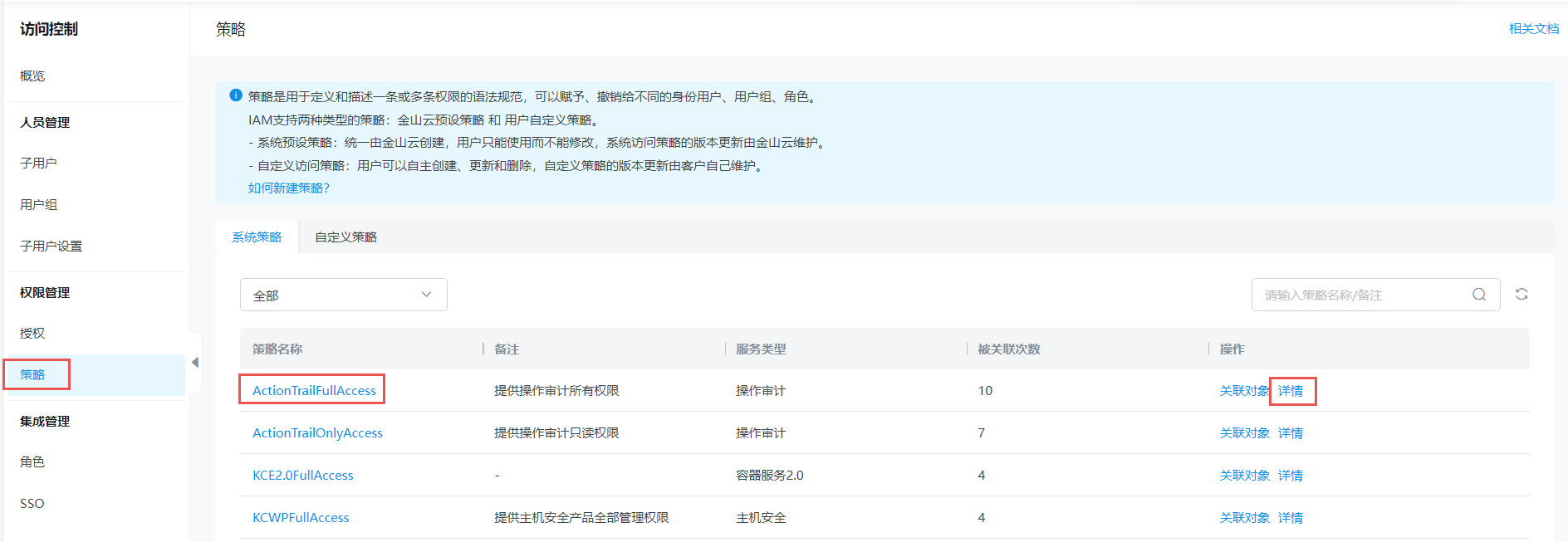The width and height of the screenshot is (1568, 542).
Task: Open 详情 for ActionTrailFullAccess
Action: click(x=1291, y=391)
